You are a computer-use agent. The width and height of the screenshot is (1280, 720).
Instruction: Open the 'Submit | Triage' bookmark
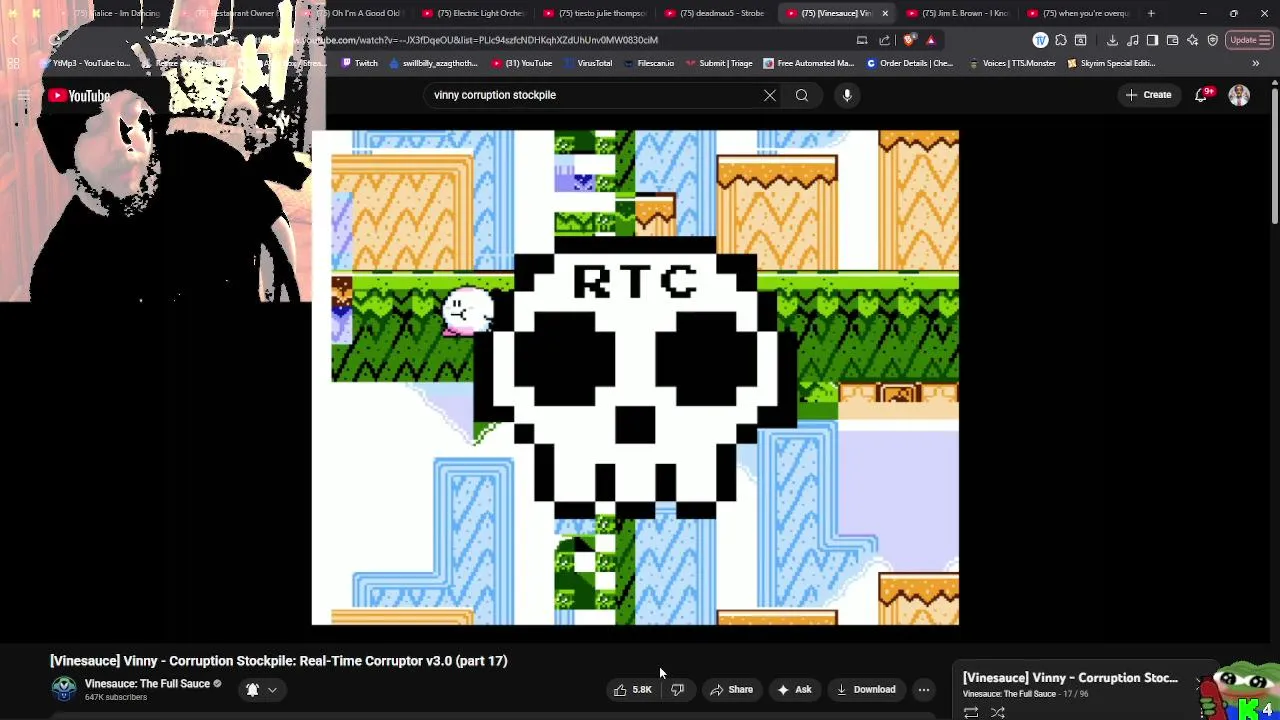(x=719, y=63)
